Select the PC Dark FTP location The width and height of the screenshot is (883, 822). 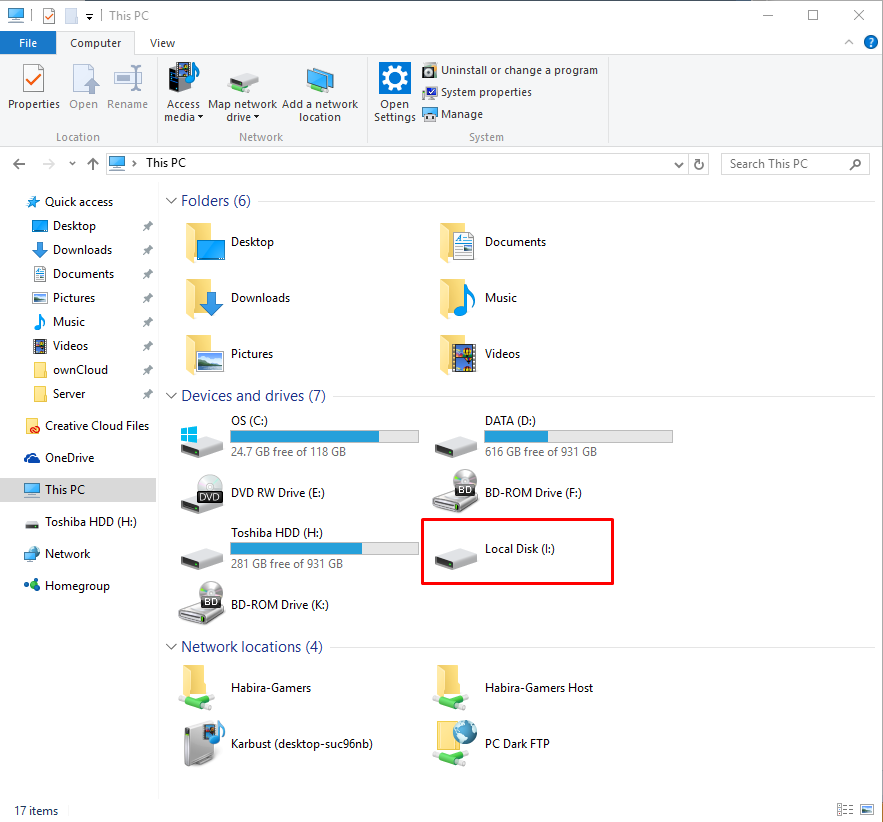491,744
